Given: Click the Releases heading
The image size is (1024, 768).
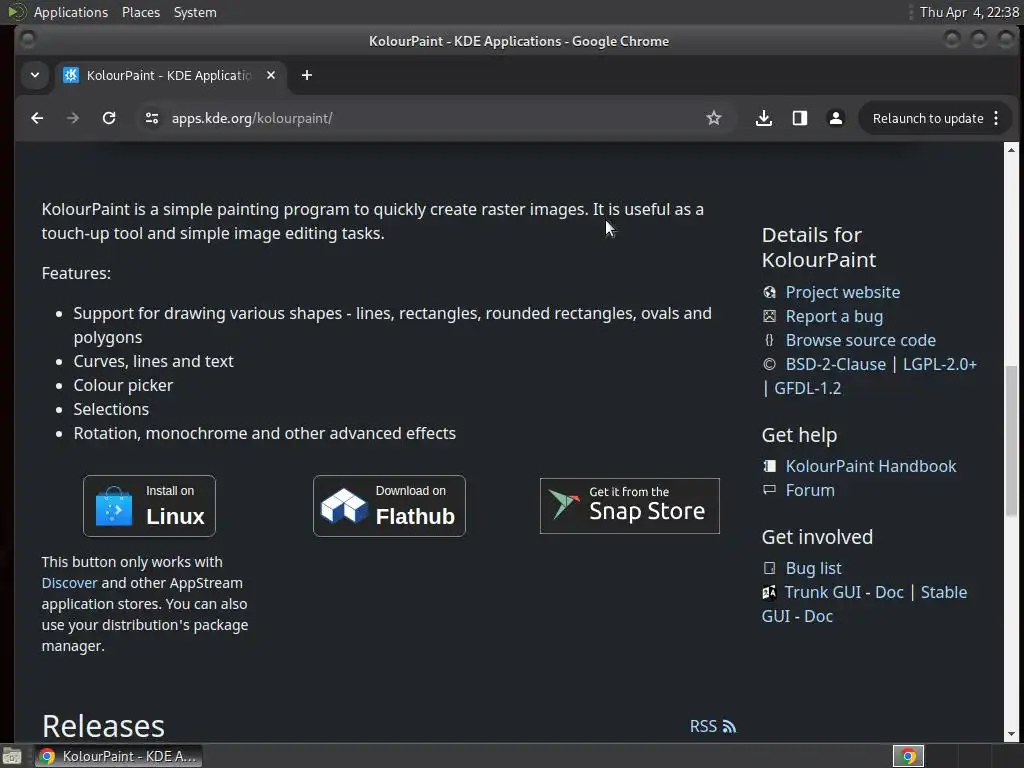Looking at the screenshot, I should tap(103, 726).
